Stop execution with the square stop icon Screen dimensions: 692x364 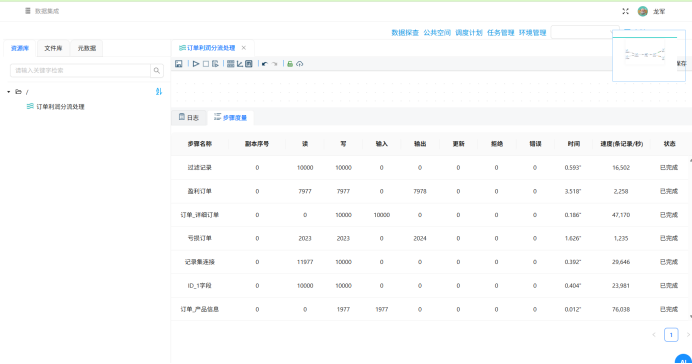coord(206,64)
